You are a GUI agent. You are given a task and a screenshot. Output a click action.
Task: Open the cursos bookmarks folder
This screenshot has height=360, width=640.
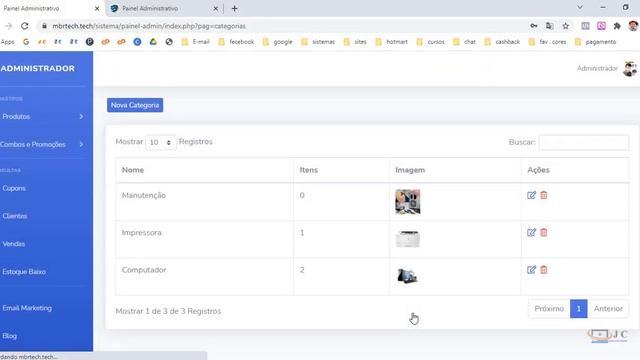tap(431, 42)
